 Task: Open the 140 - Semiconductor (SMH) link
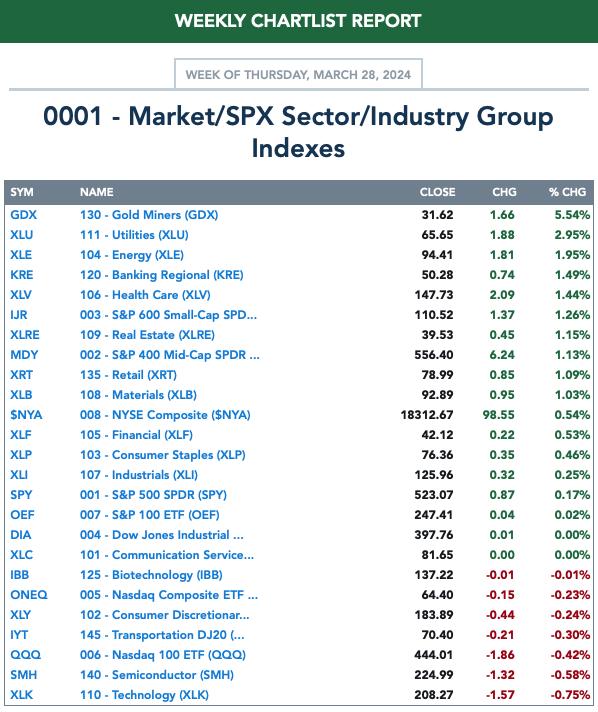[x=157, y=674]
